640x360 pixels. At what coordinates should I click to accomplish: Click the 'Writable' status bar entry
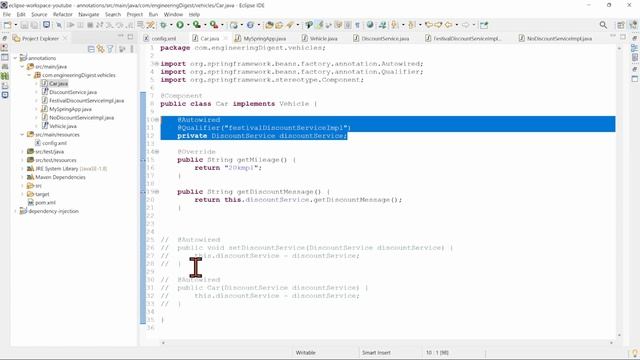click(x=305, y=353)
